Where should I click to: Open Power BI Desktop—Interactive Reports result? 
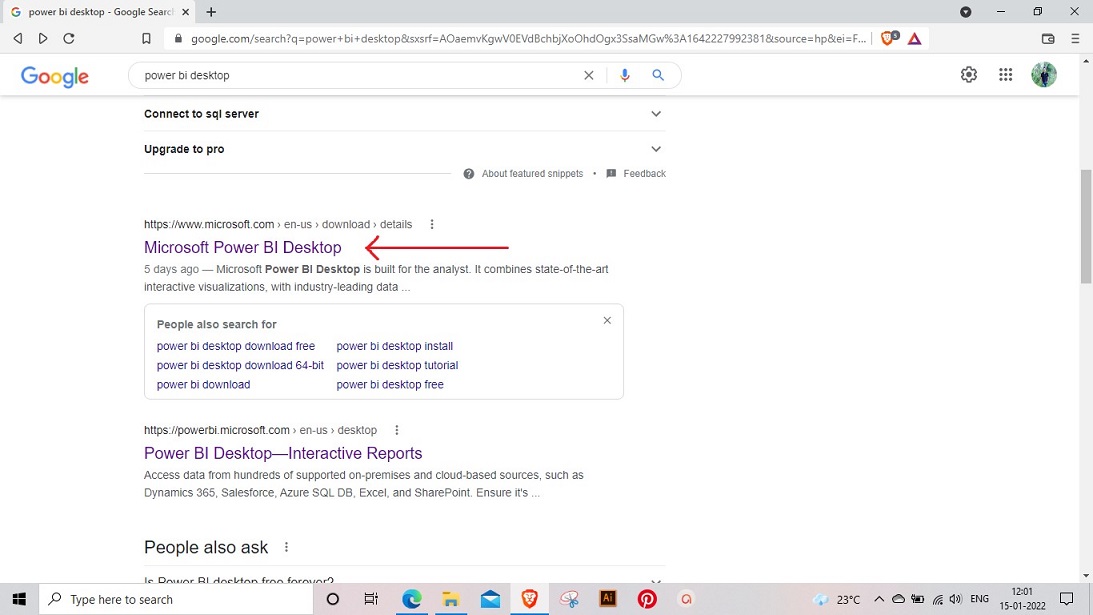[x=283, y=453]
